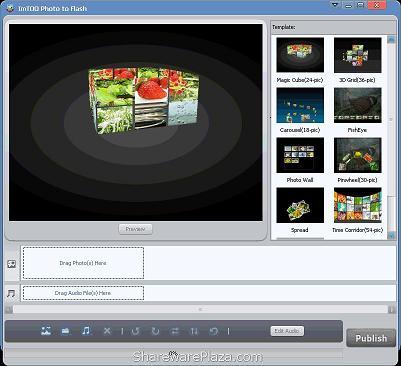Rotate photo clockwise with toolbar icon
Image resolution: width=401 pixels, height=366 pixels.
click(155, 331)
